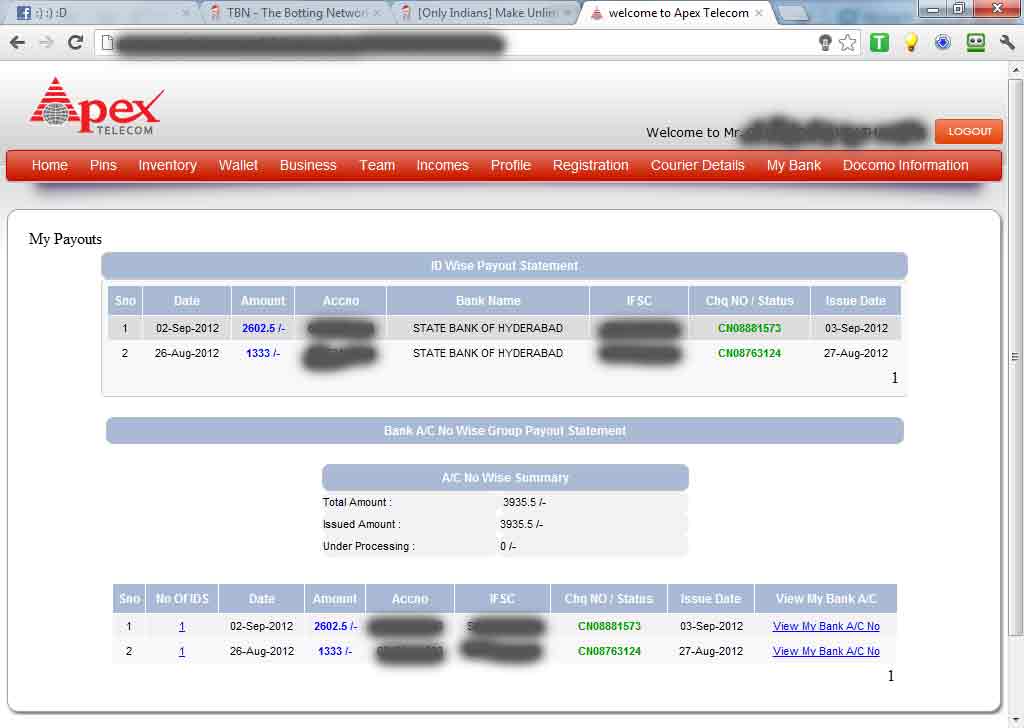1024x728 pixels.
Task: Click the scrollbar up arrow
Action: (1016, 69)
